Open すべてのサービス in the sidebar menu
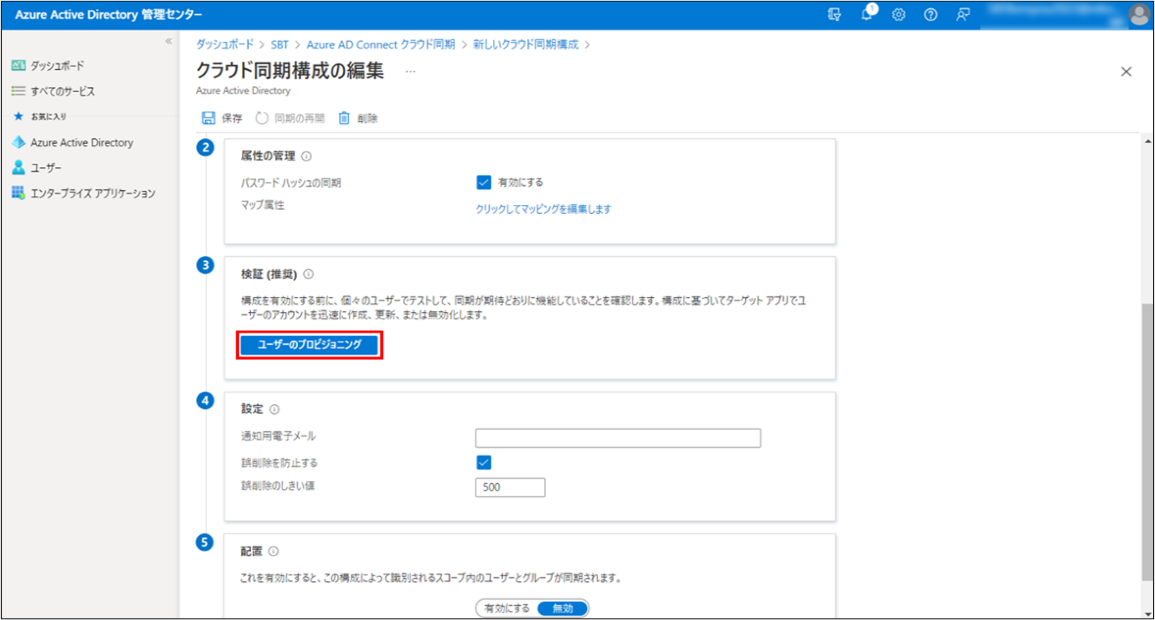This screenshot has width=1155, height=620. click(63, 91)
